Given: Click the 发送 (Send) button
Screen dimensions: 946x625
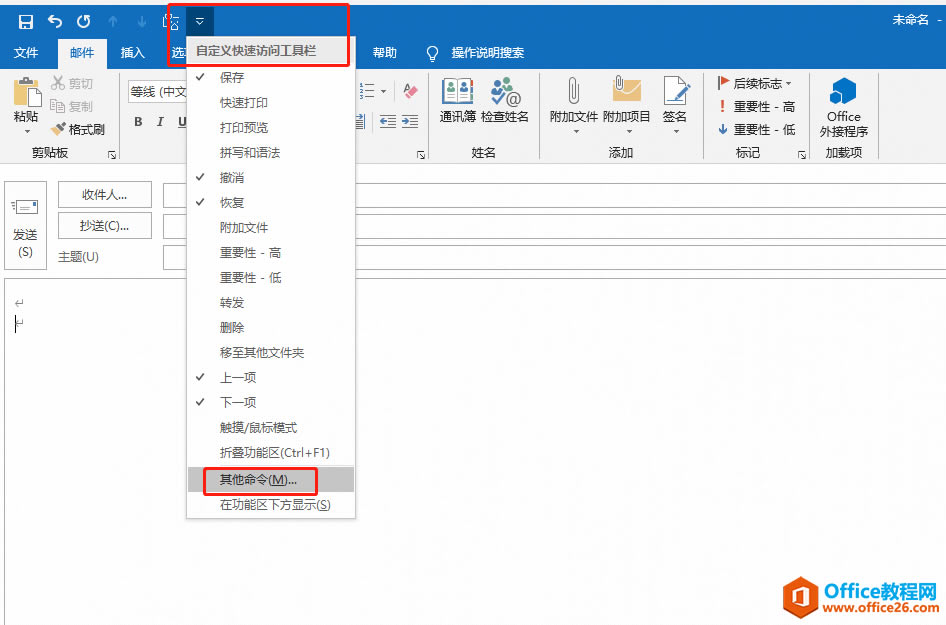Looking at the screenshot, I should (x=25, y=227).
